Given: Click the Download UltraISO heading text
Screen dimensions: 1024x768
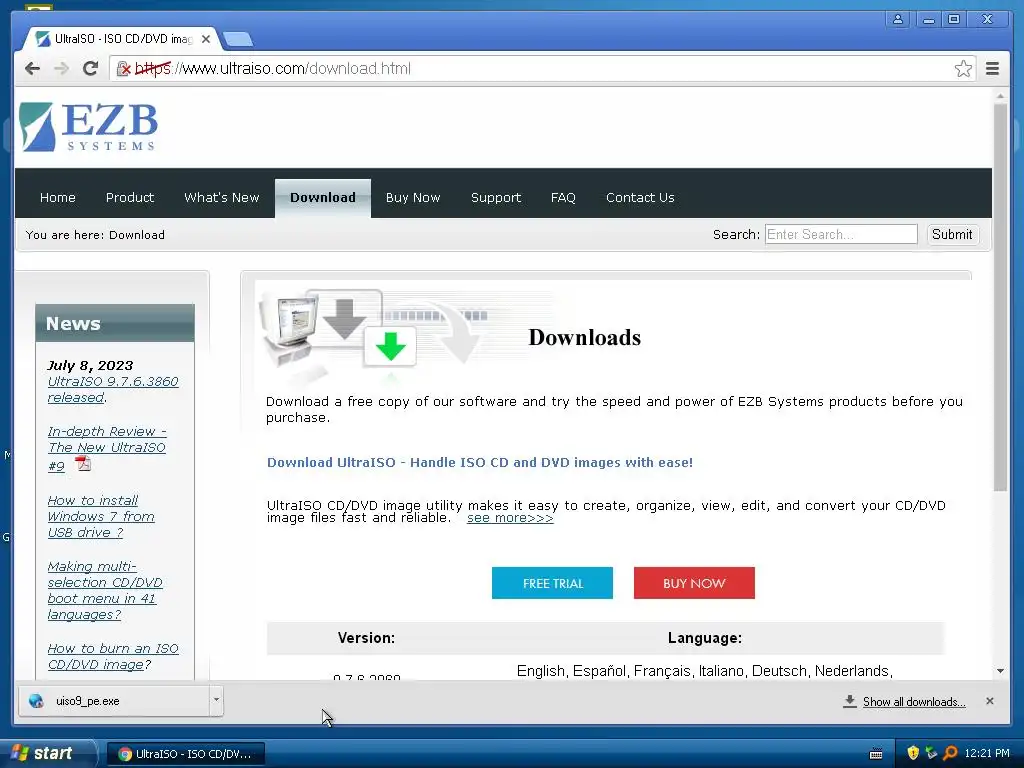Looking at the screenshot, I should tap(480, 462).
